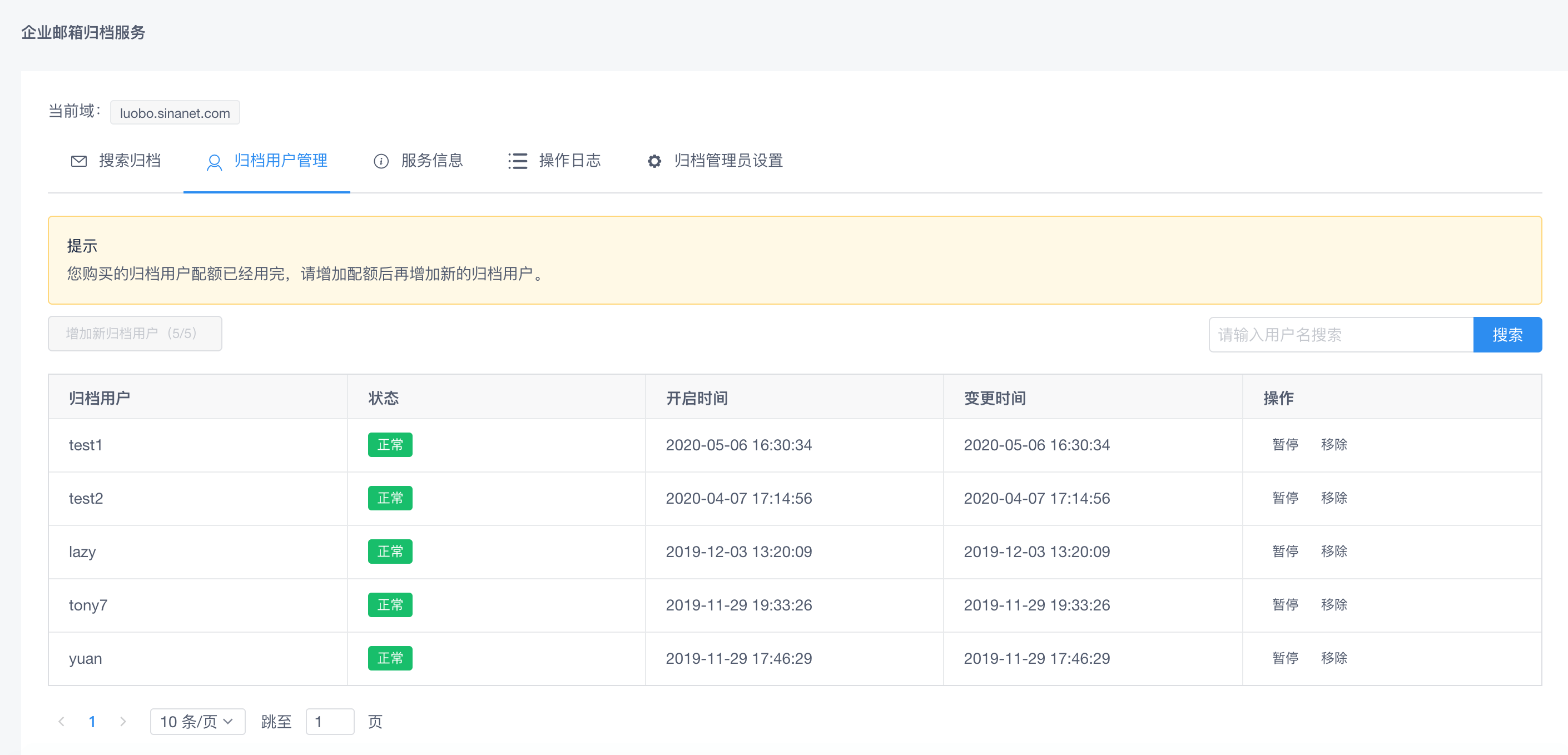Click 移除 in the yuan row
This screenshot has height=755, width=1568.
1334,658
